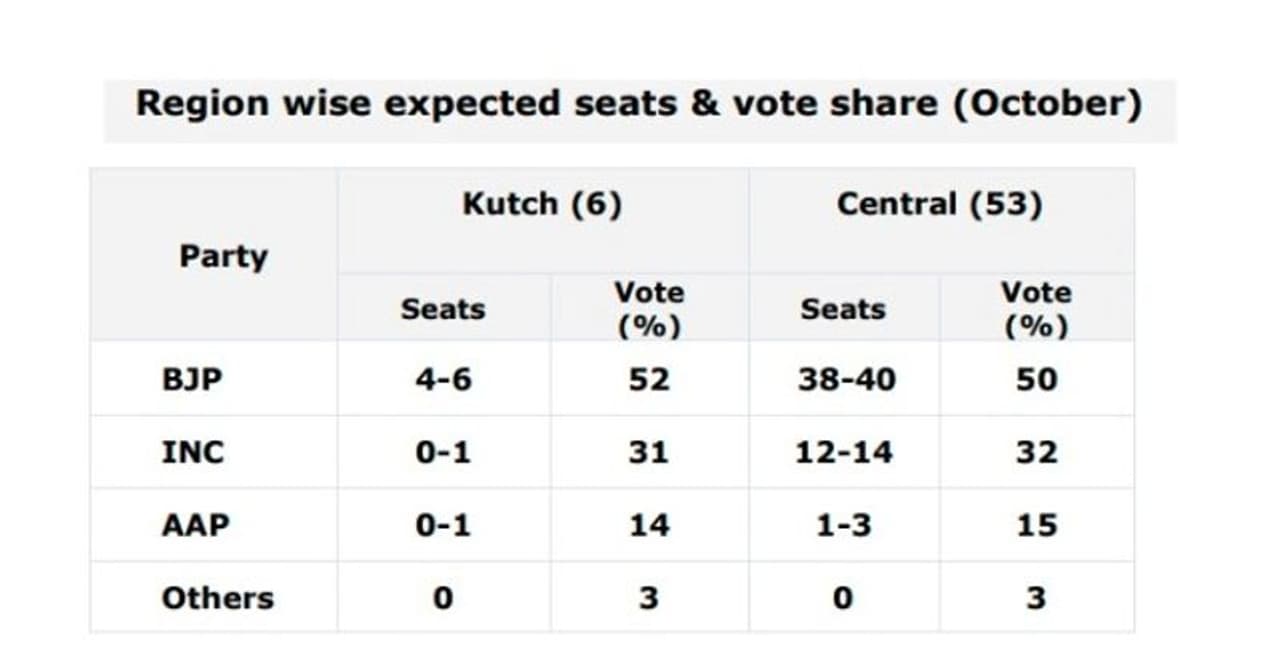
Task: Select the Seats subheader under Central
Action: tap(843, 309)
